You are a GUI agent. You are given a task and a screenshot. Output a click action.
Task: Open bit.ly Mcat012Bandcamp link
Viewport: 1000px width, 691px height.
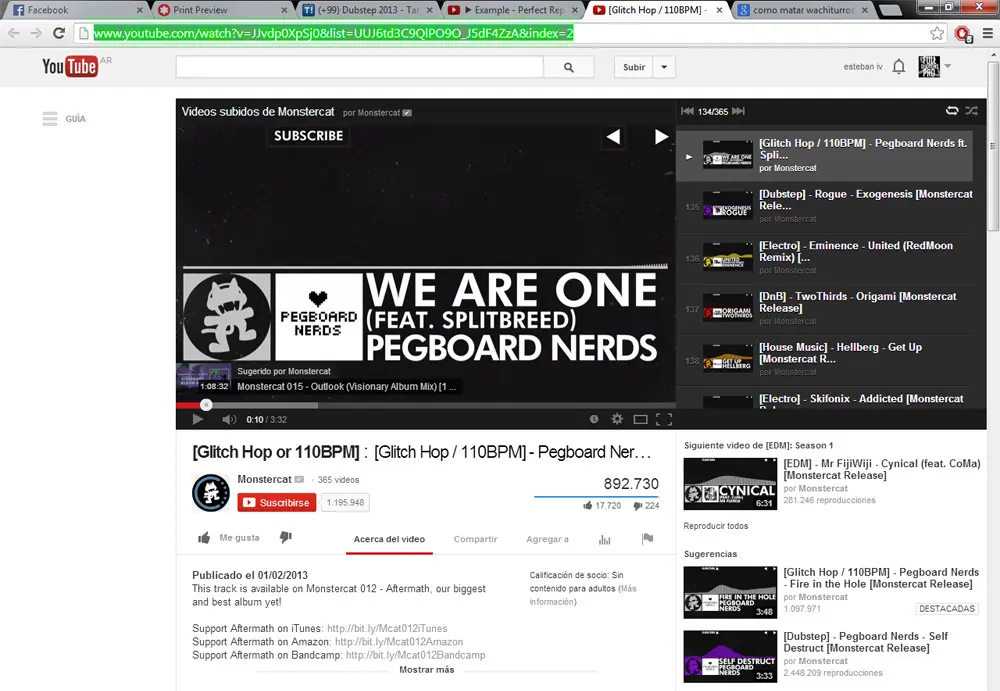click(415, 655)
